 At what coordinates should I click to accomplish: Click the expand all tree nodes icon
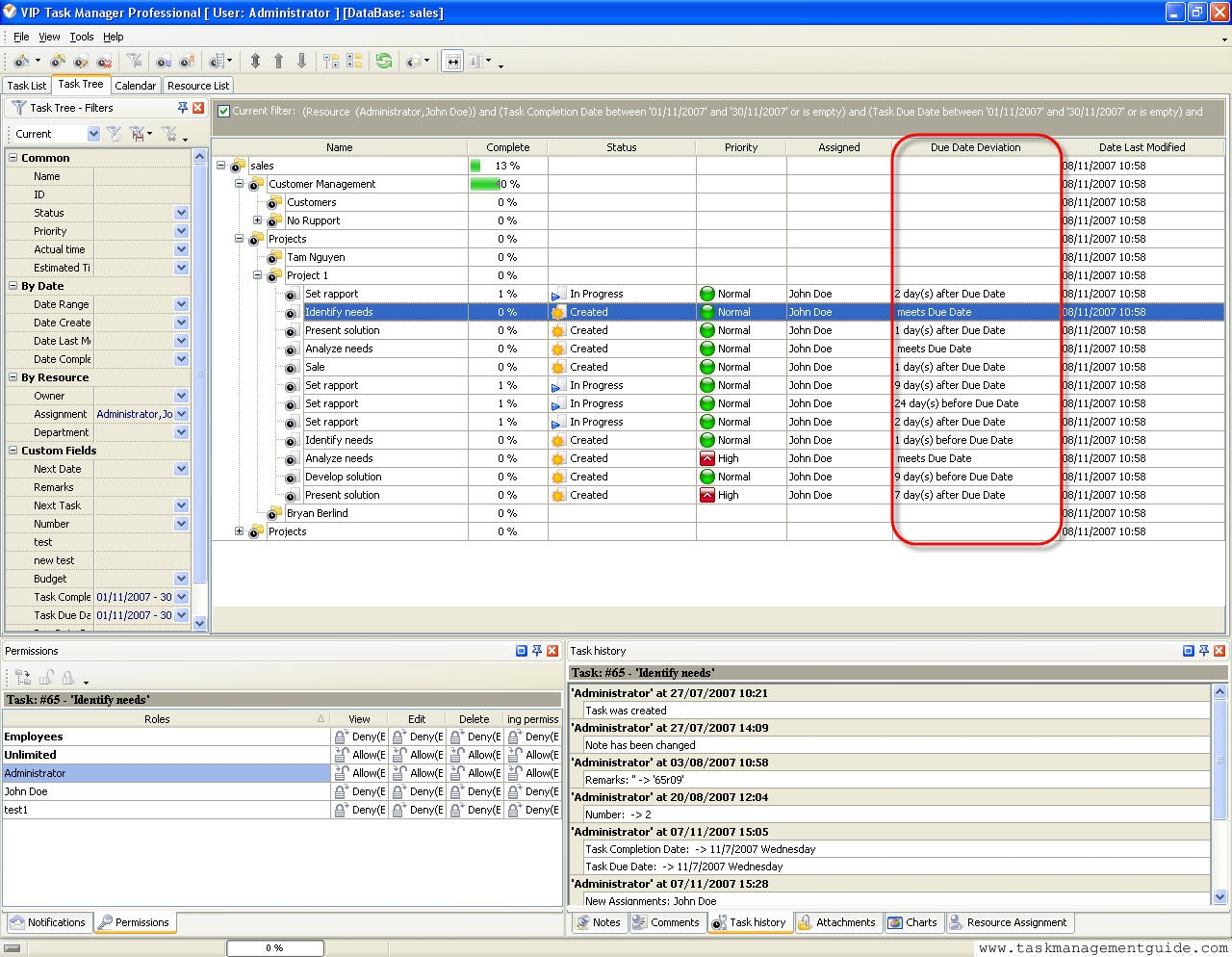pos(331,61)
